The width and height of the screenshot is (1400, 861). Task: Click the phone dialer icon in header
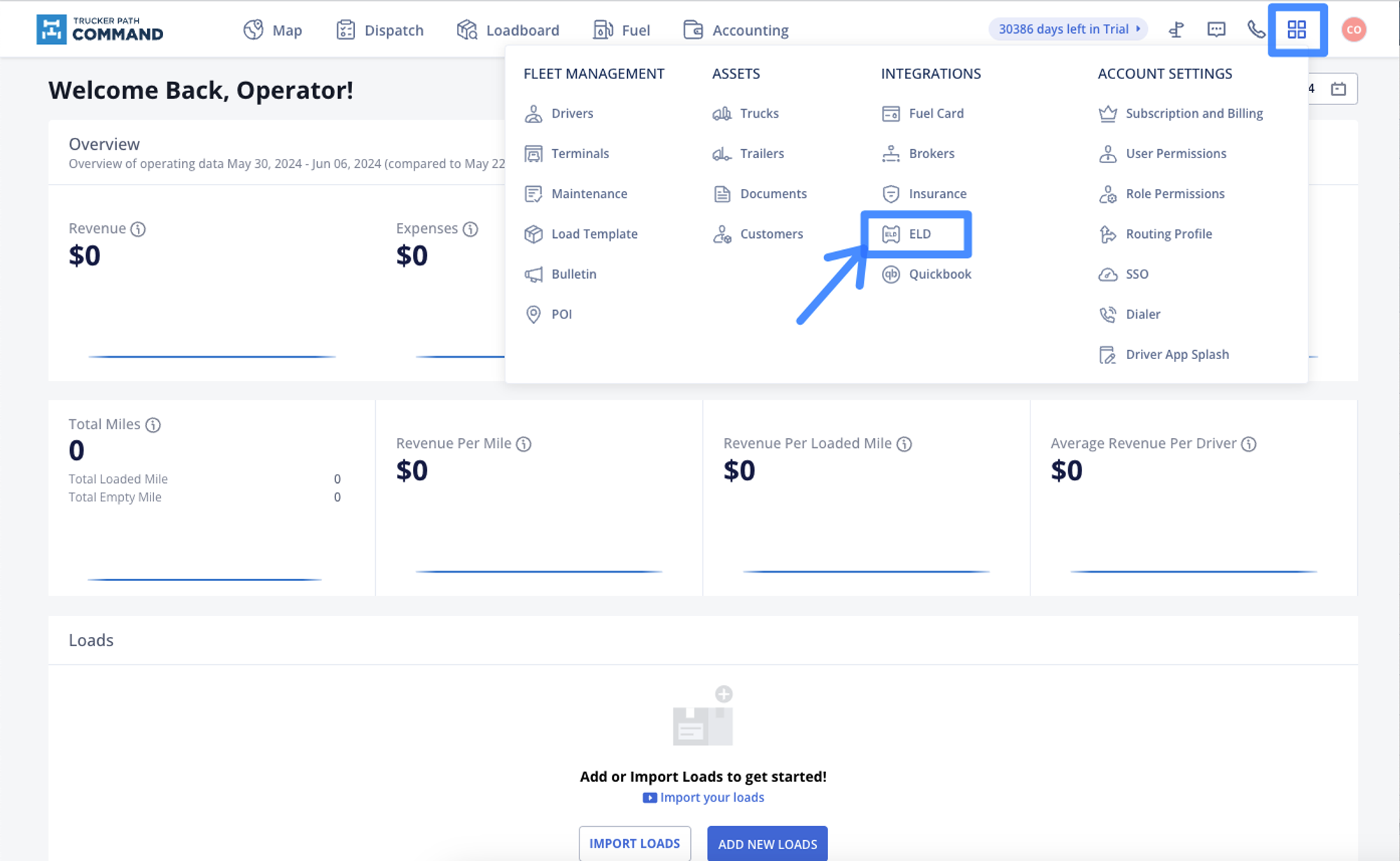click(1256, 29)
